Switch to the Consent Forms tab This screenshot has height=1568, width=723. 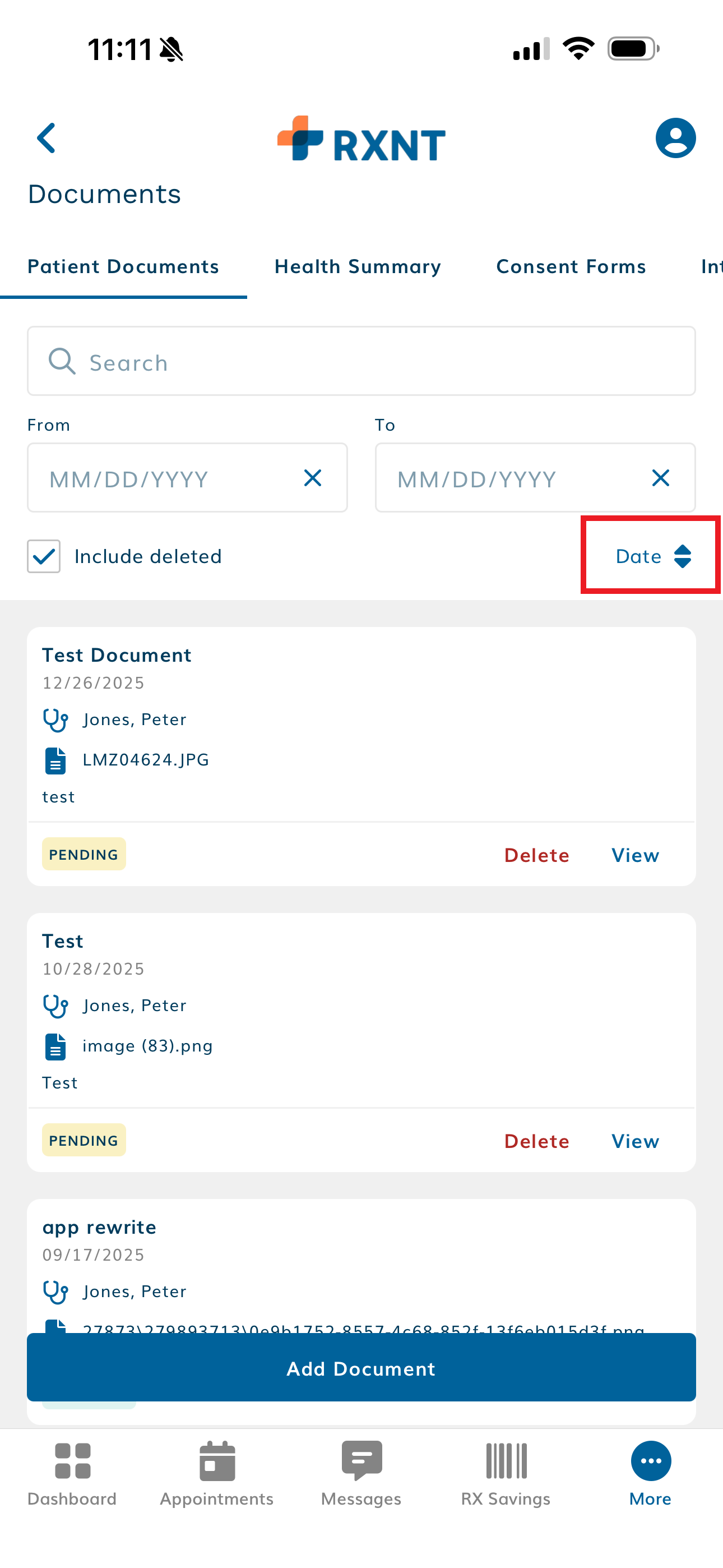pyautogui.click(x=571, y=266)
